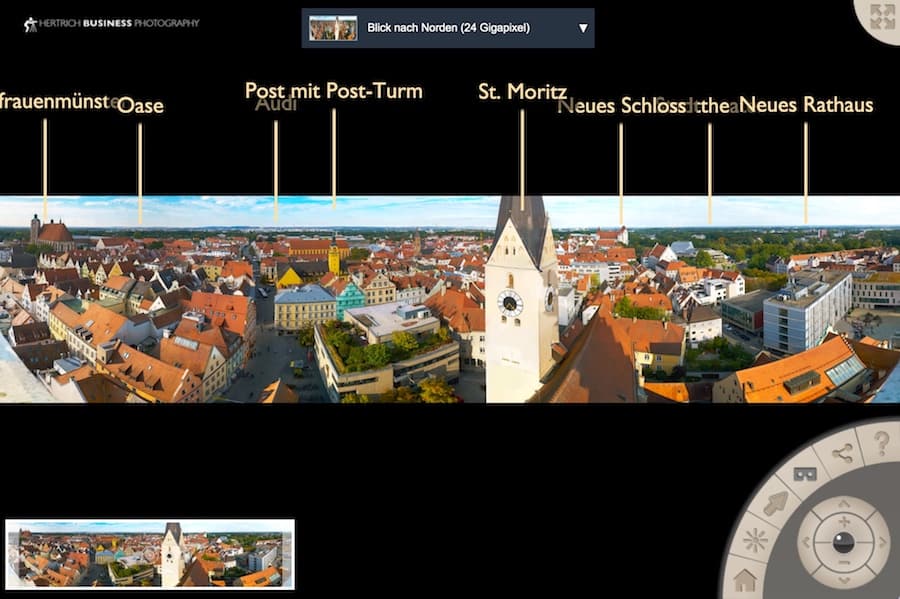
Task: Click the clock face on St. Moritz tower
Action: (x=510, y=304)
